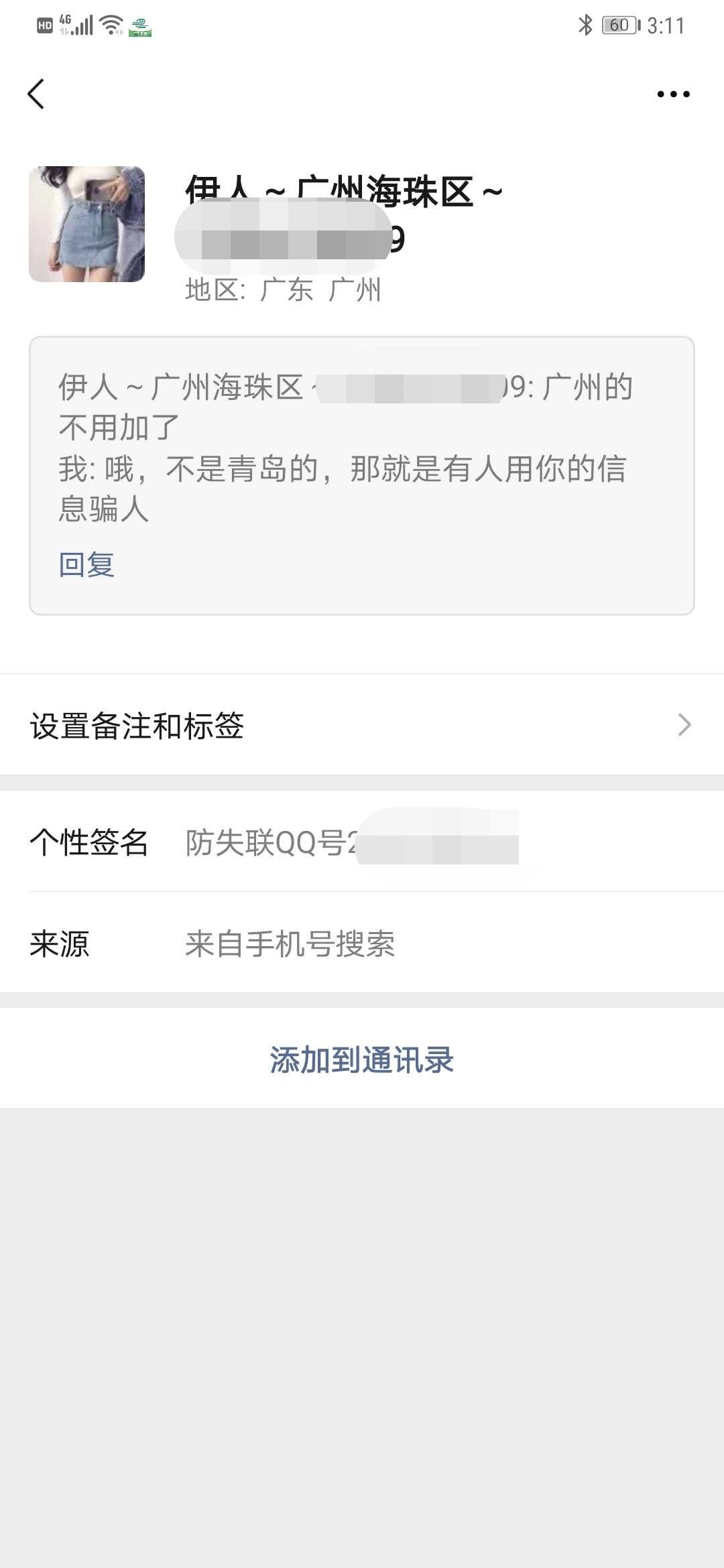Tap the 来自手机号搜索 source value
The height and width of the screenshot is (1568, 724).
click(290, 943)
